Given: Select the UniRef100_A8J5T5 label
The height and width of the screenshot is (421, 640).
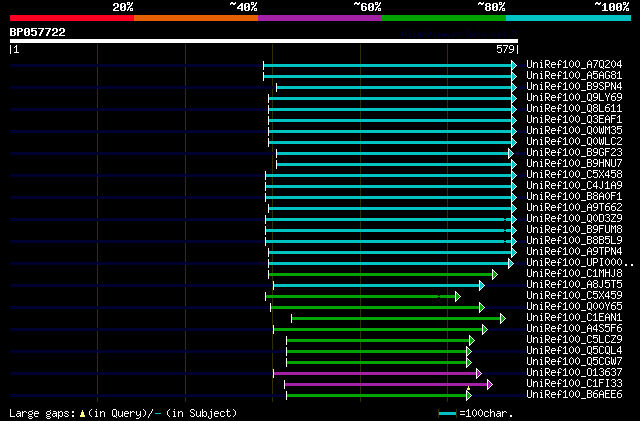Looking at the screenshot, I should point(574,285).
